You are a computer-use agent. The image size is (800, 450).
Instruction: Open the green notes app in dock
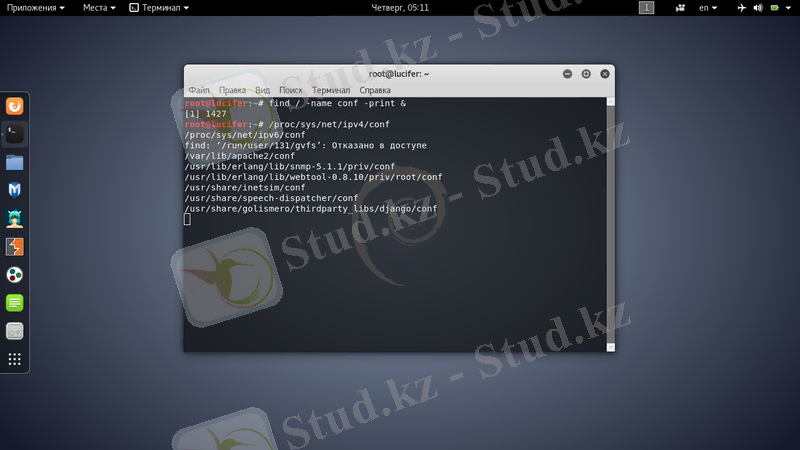pyautogui.click(x=14, y=303)
